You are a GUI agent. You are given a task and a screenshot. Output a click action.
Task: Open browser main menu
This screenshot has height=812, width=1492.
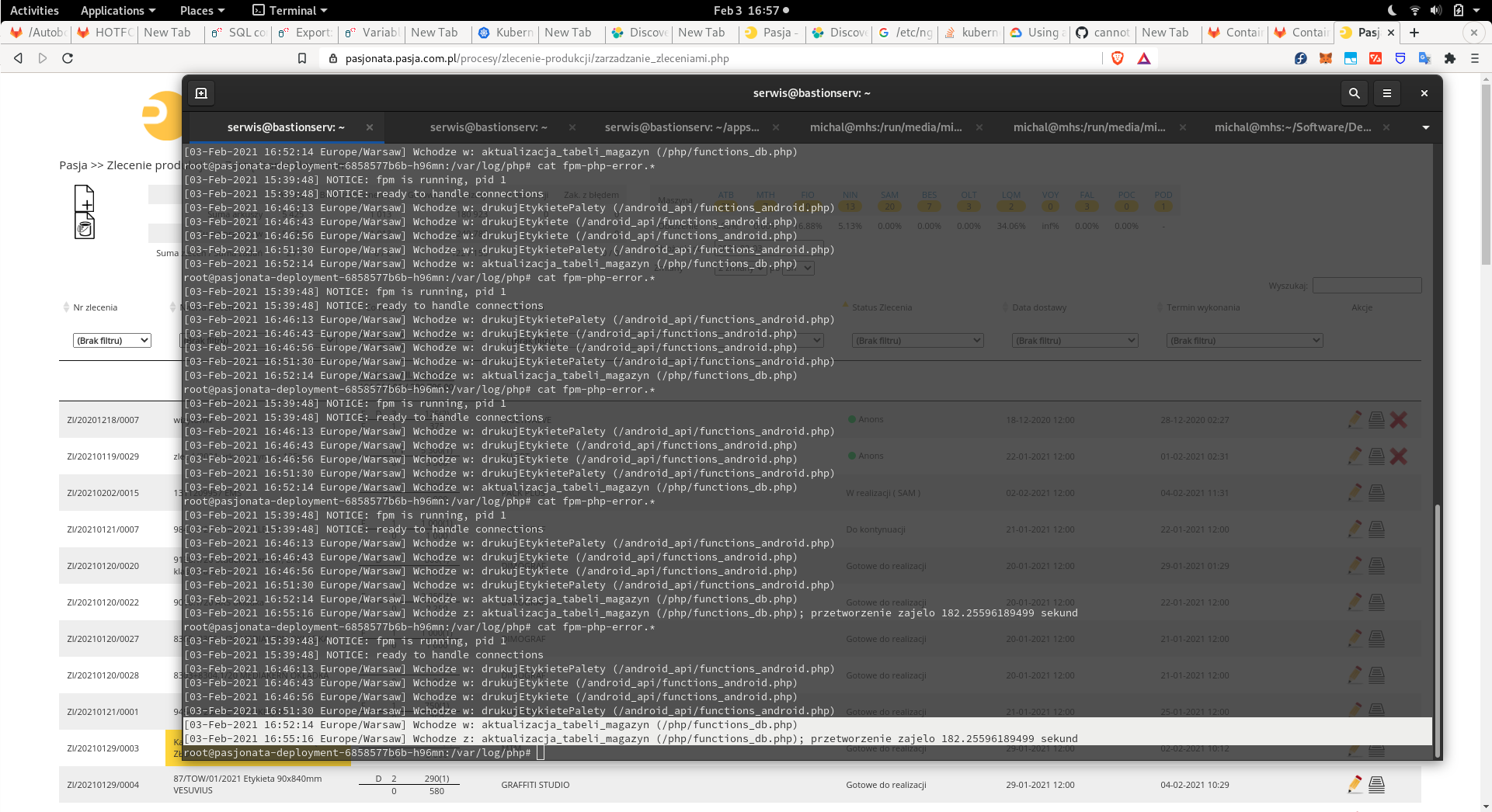[x=1474, y=58]
